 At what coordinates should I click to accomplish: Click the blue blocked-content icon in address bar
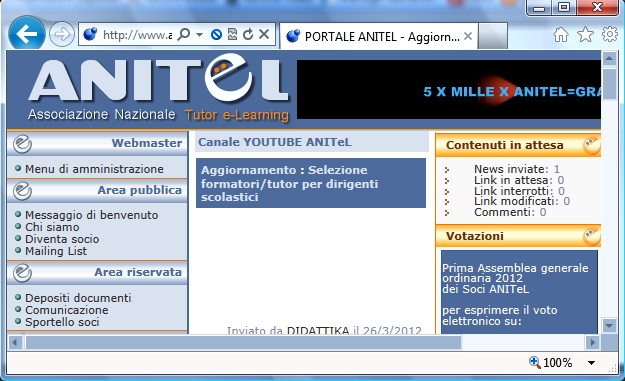(216, 35)
